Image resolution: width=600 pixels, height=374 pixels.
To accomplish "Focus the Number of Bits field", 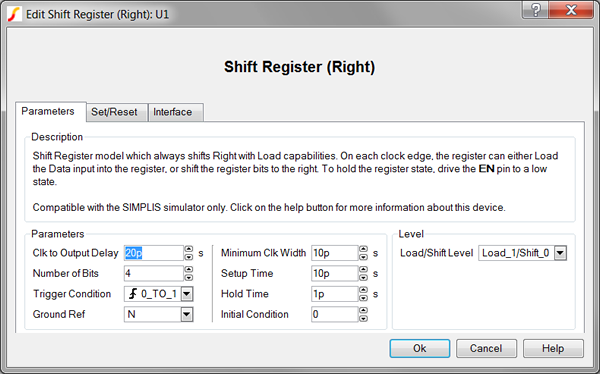I will (154, 273).
